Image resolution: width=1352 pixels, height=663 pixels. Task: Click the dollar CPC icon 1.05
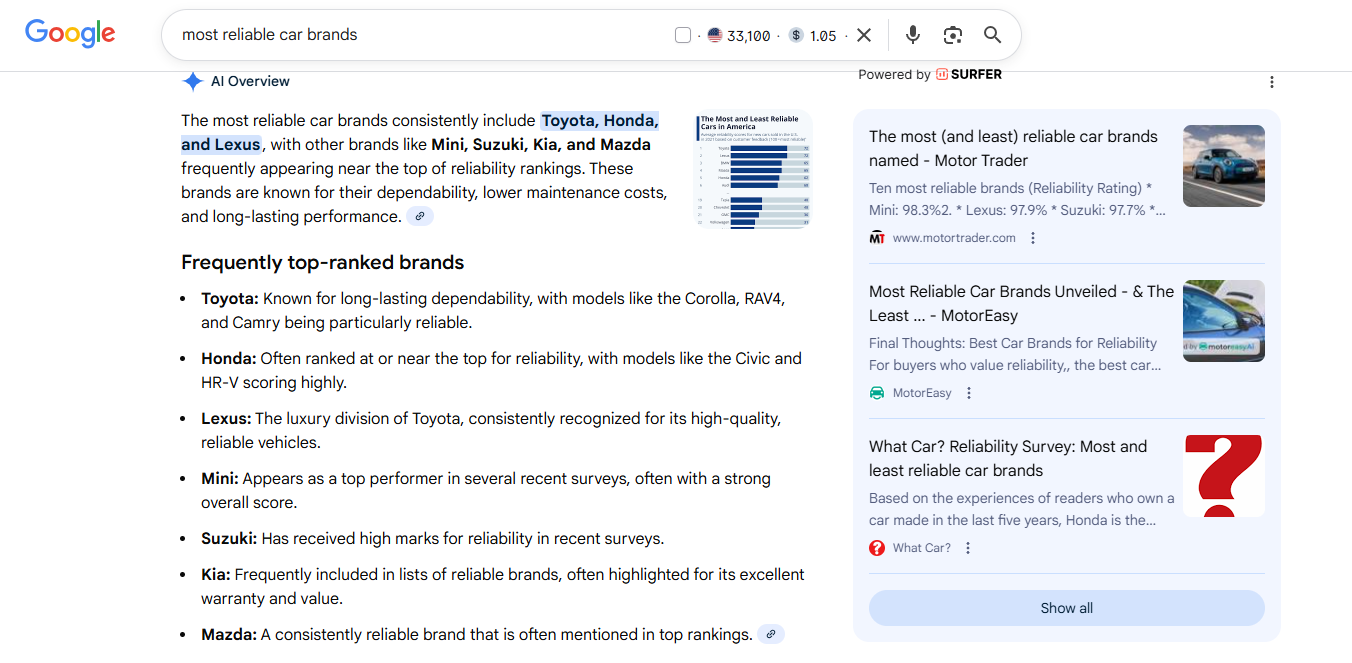[x=812, y=35]
